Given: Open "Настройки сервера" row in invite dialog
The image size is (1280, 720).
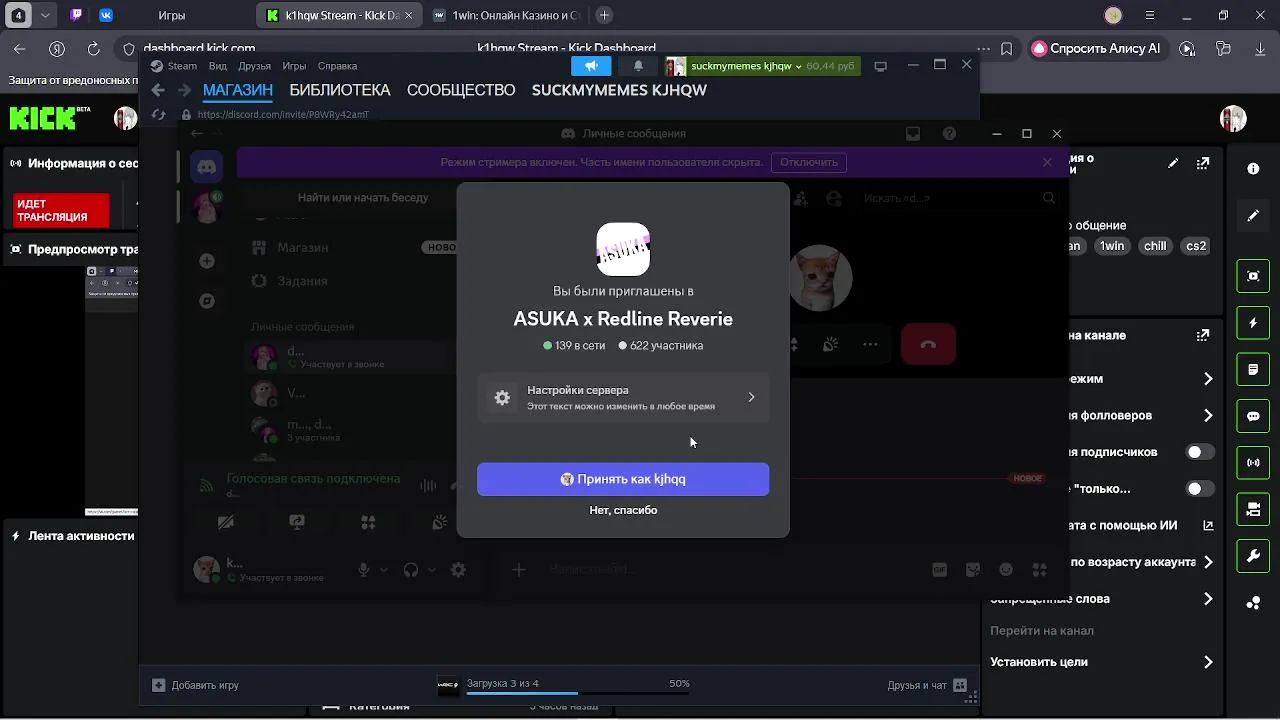Looking at the screenshot, I should pyautogui.click(x=623, y=397).
